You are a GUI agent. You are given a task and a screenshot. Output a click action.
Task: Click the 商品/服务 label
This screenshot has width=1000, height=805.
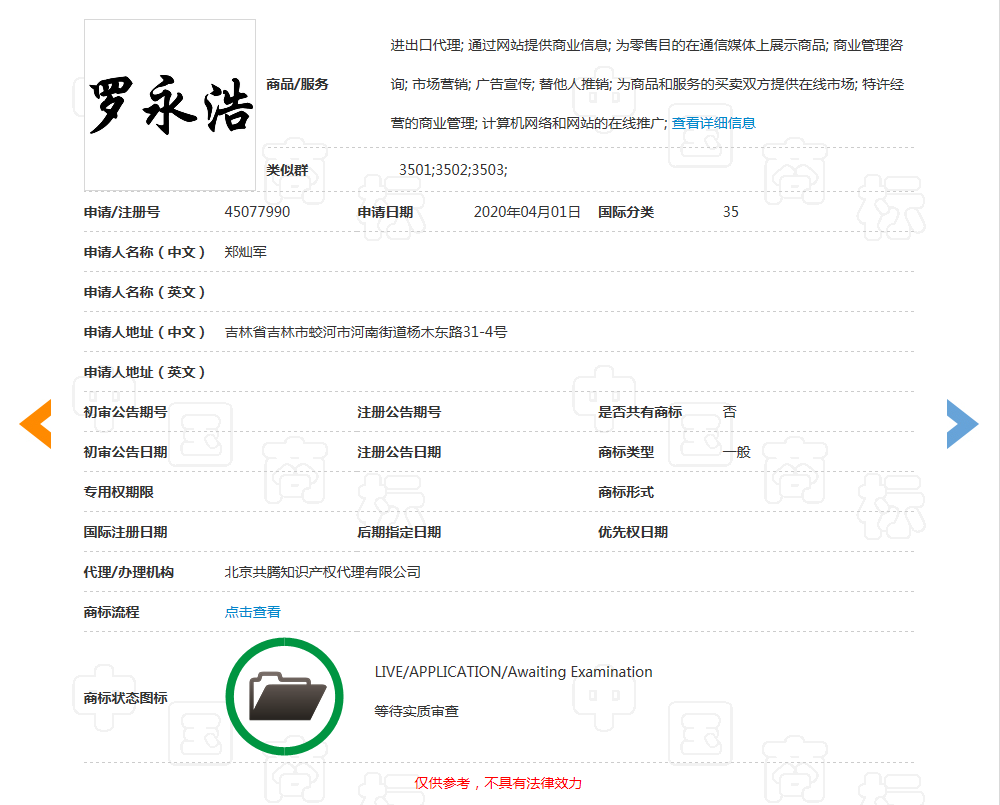click(297, 84)
